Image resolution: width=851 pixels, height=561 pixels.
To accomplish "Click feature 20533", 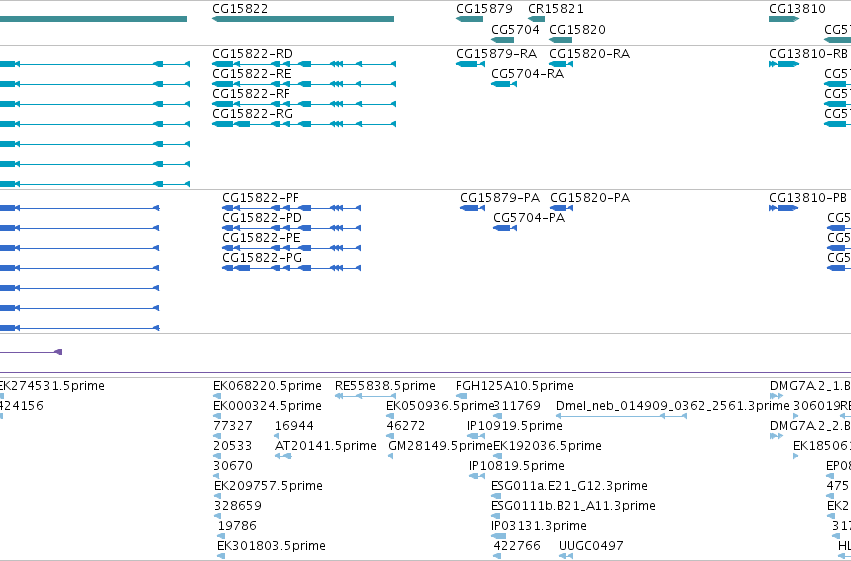I will point(217,456).
